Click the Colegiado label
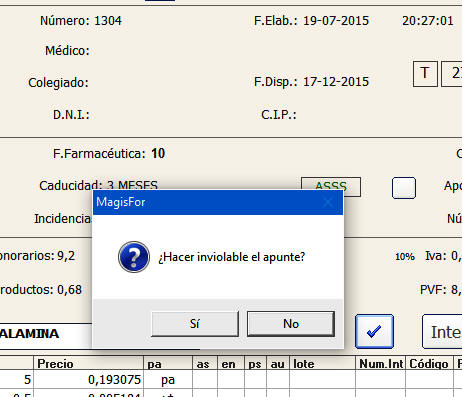The width and height of the screenshot is (462, 397). click(59, 82)
